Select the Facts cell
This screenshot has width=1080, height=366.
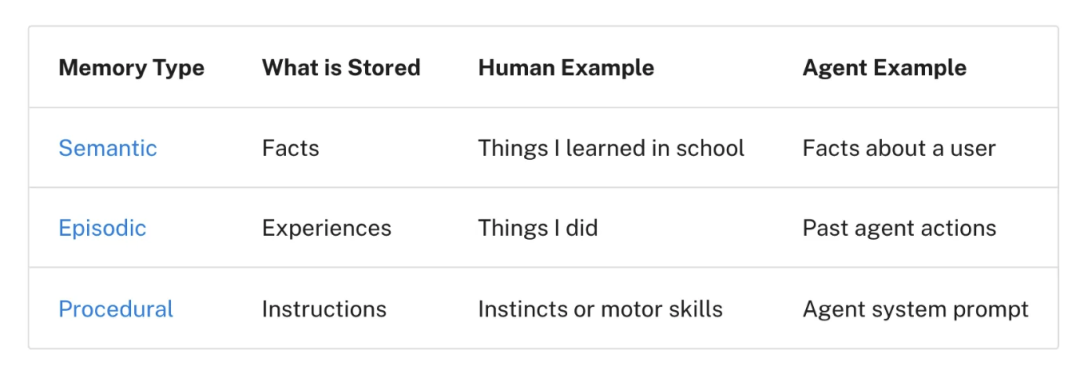tap(290, 148)
